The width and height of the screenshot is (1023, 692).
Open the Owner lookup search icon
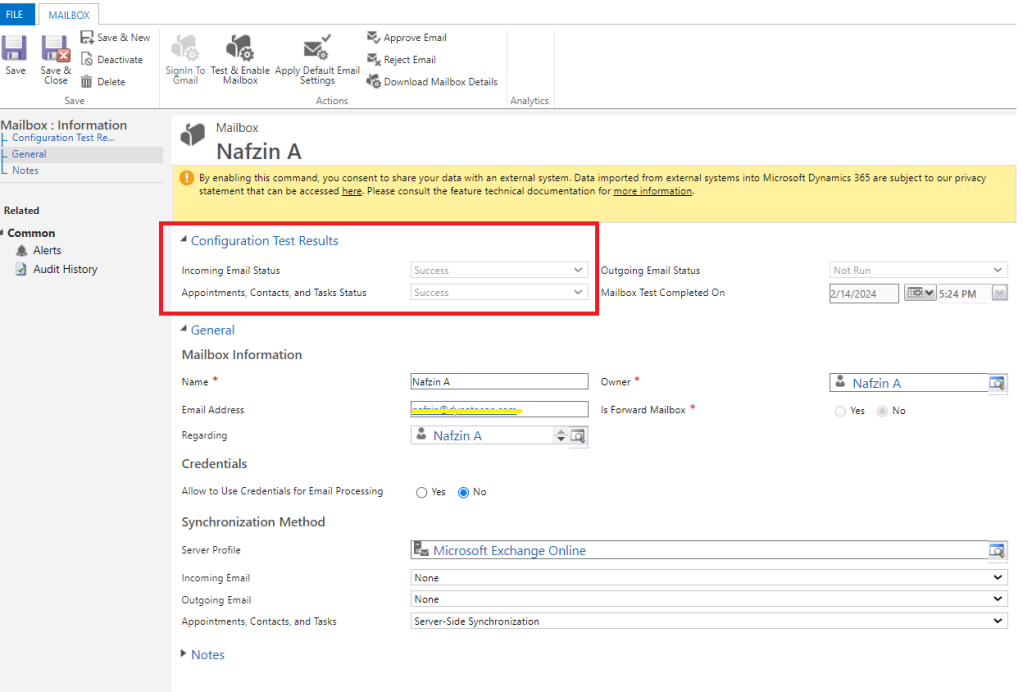(x=996, y=383)
